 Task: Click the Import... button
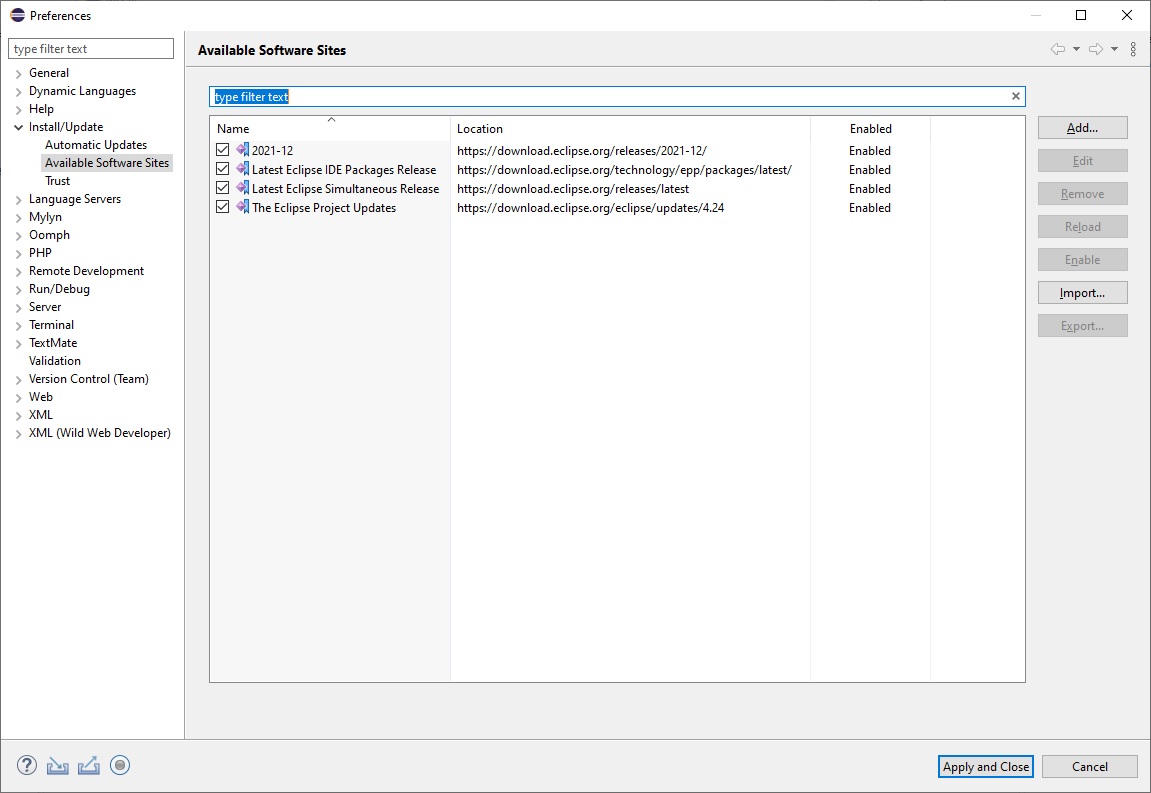point(1083,293)
